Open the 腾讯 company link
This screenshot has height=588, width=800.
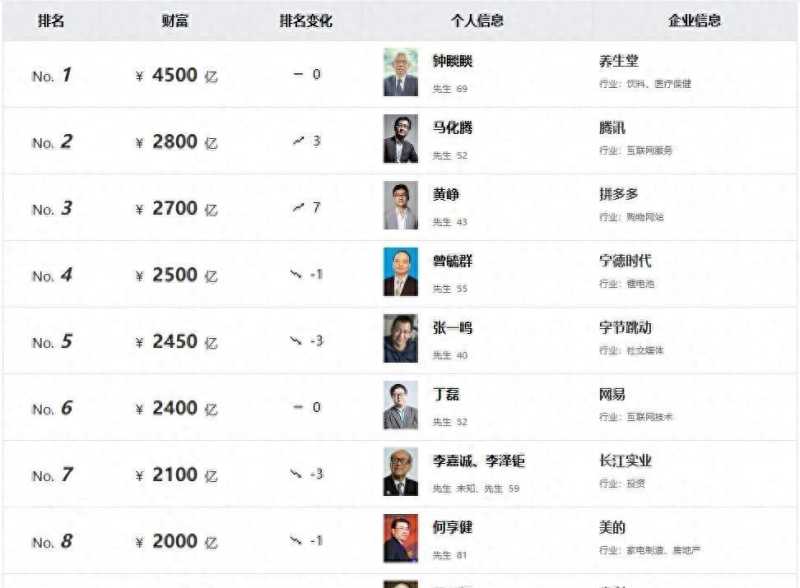coord(612,128)
